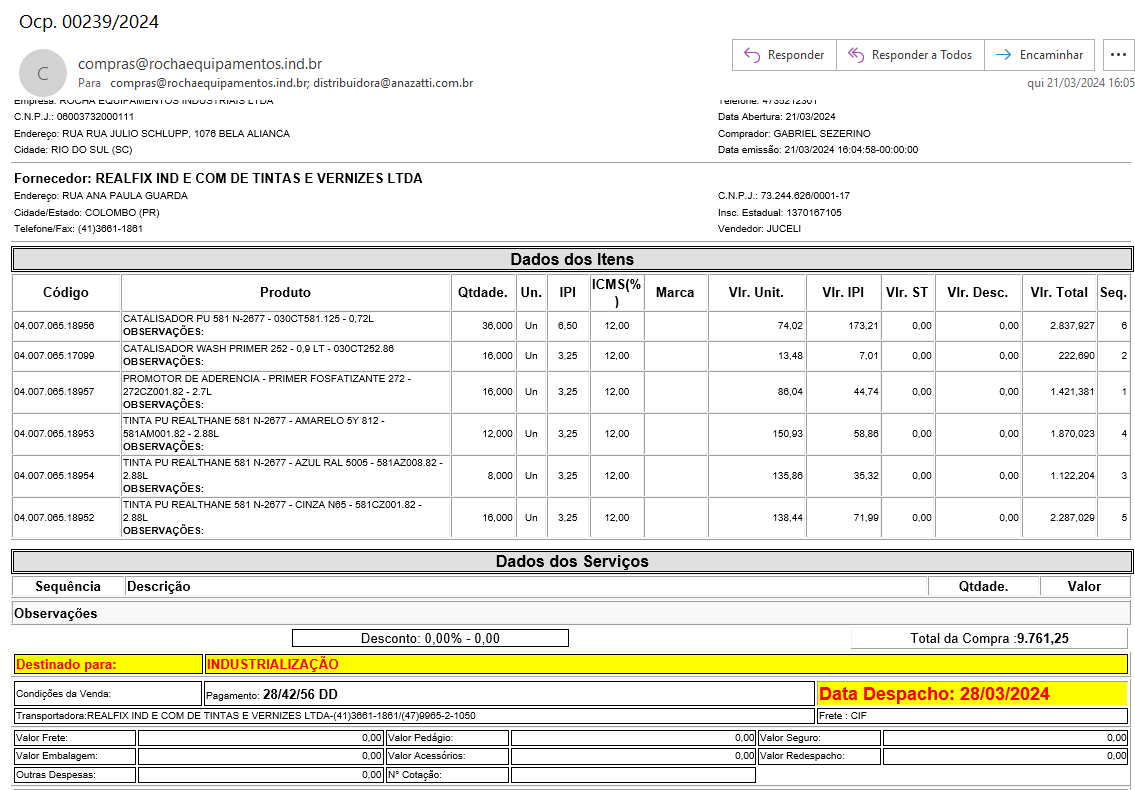Image resolution: width=1135 pixels, height=790 pixels.
Task: Click the Responder reply button
Action: [784, 55]
